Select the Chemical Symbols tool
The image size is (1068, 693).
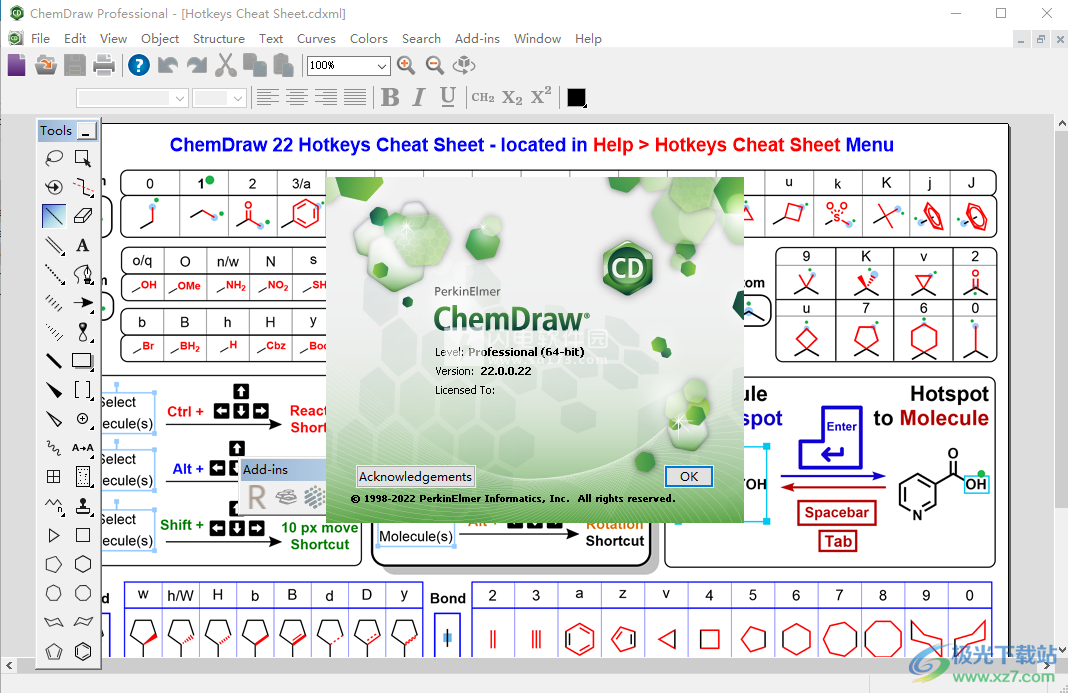click(83, 418)
